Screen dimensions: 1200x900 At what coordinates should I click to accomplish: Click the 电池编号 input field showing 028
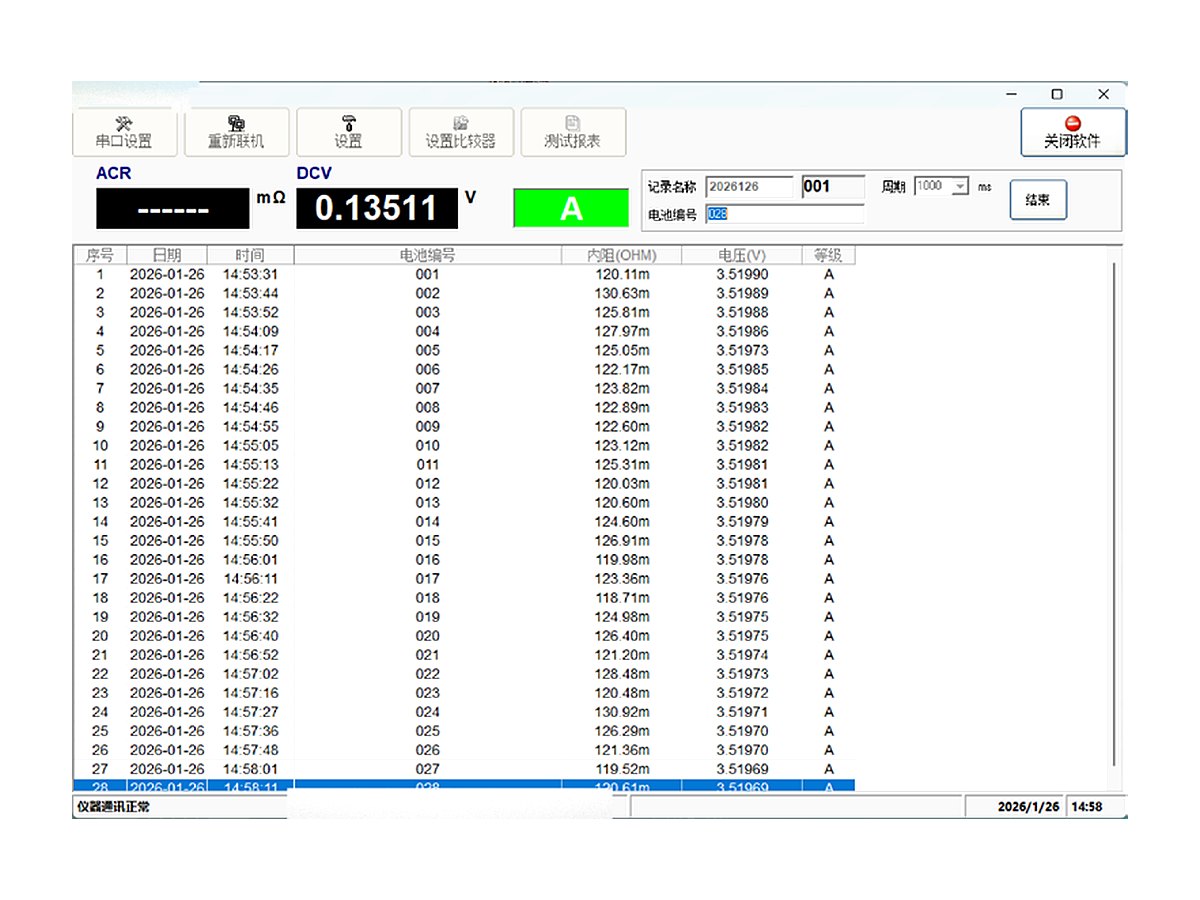point(785,214)
